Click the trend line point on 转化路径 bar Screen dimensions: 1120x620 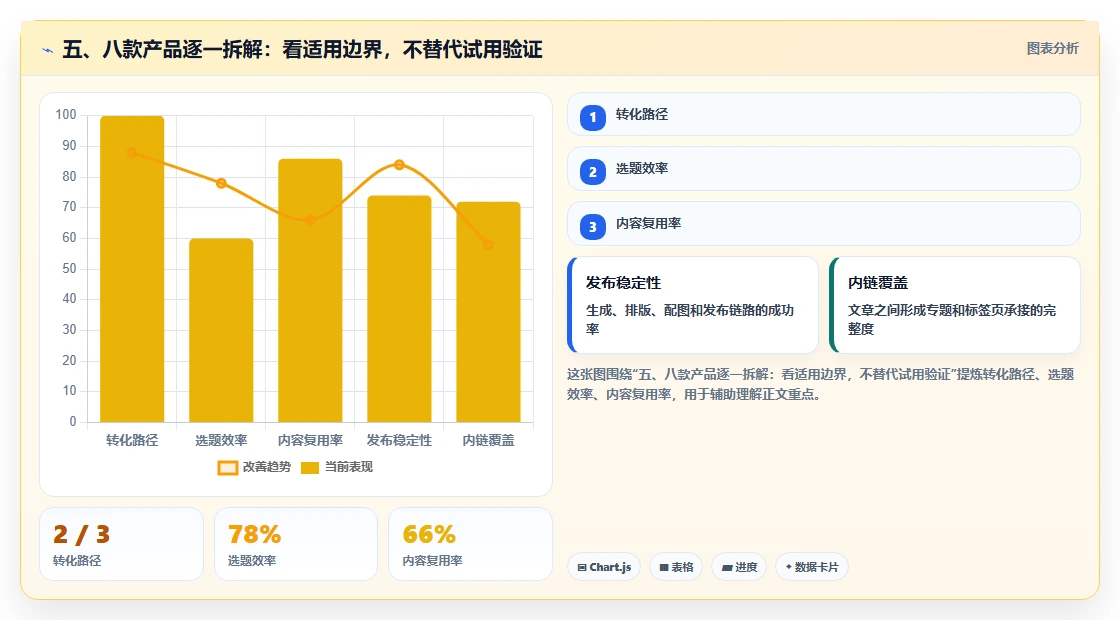pos(132,153)
